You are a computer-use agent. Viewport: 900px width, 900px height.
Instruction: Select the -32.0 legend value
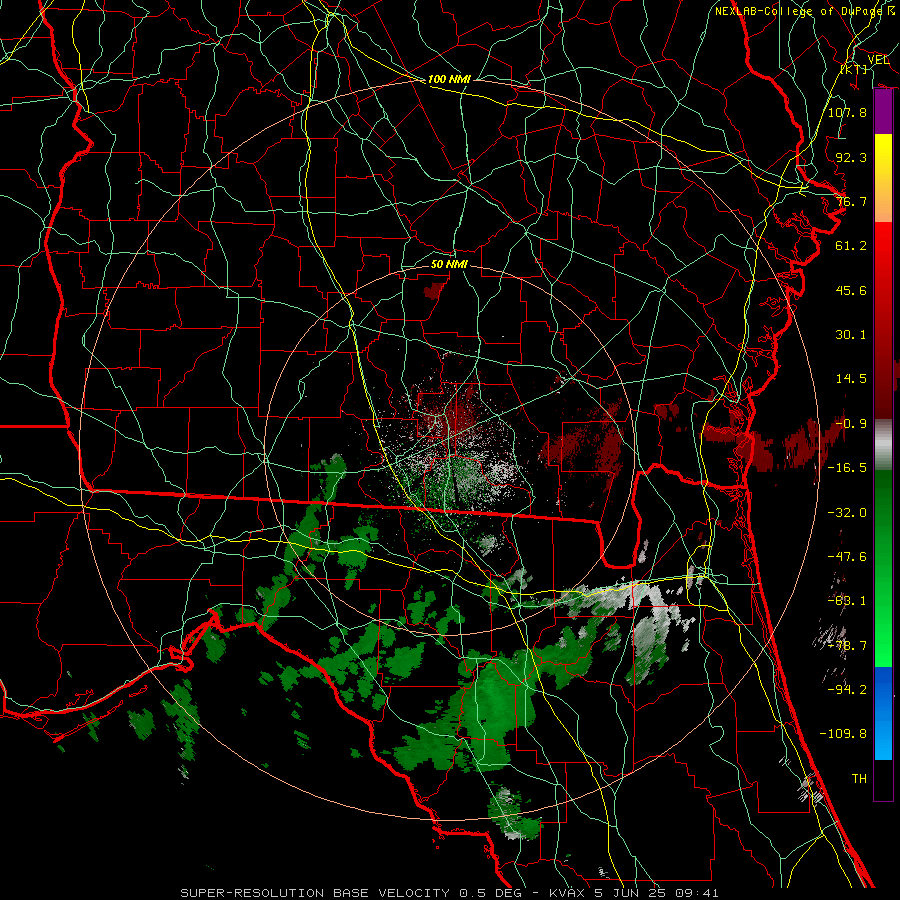(847, 513)
